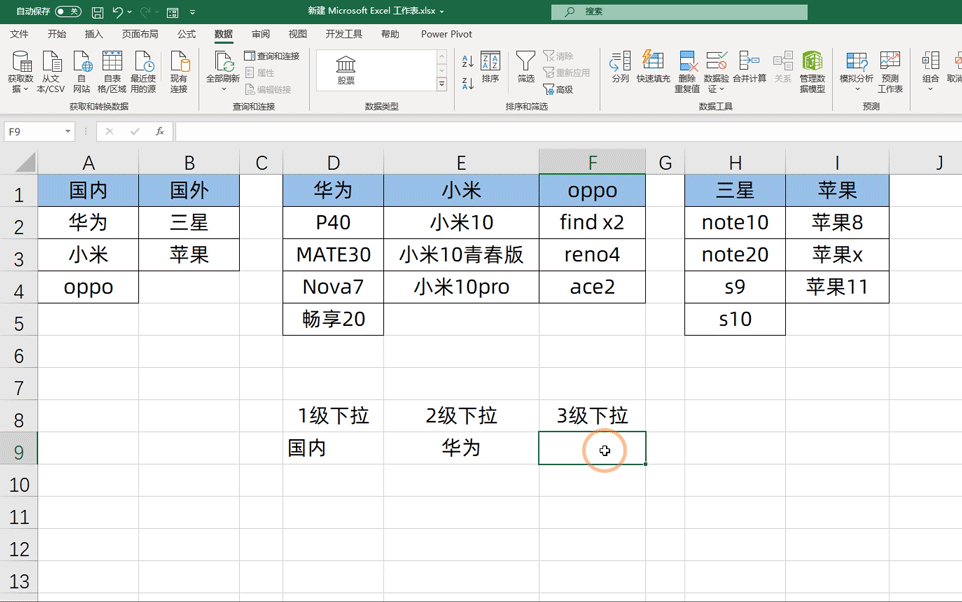Switch to the 插入 Insert tab
Screen dimensions: 962x602
coord(93,34)
